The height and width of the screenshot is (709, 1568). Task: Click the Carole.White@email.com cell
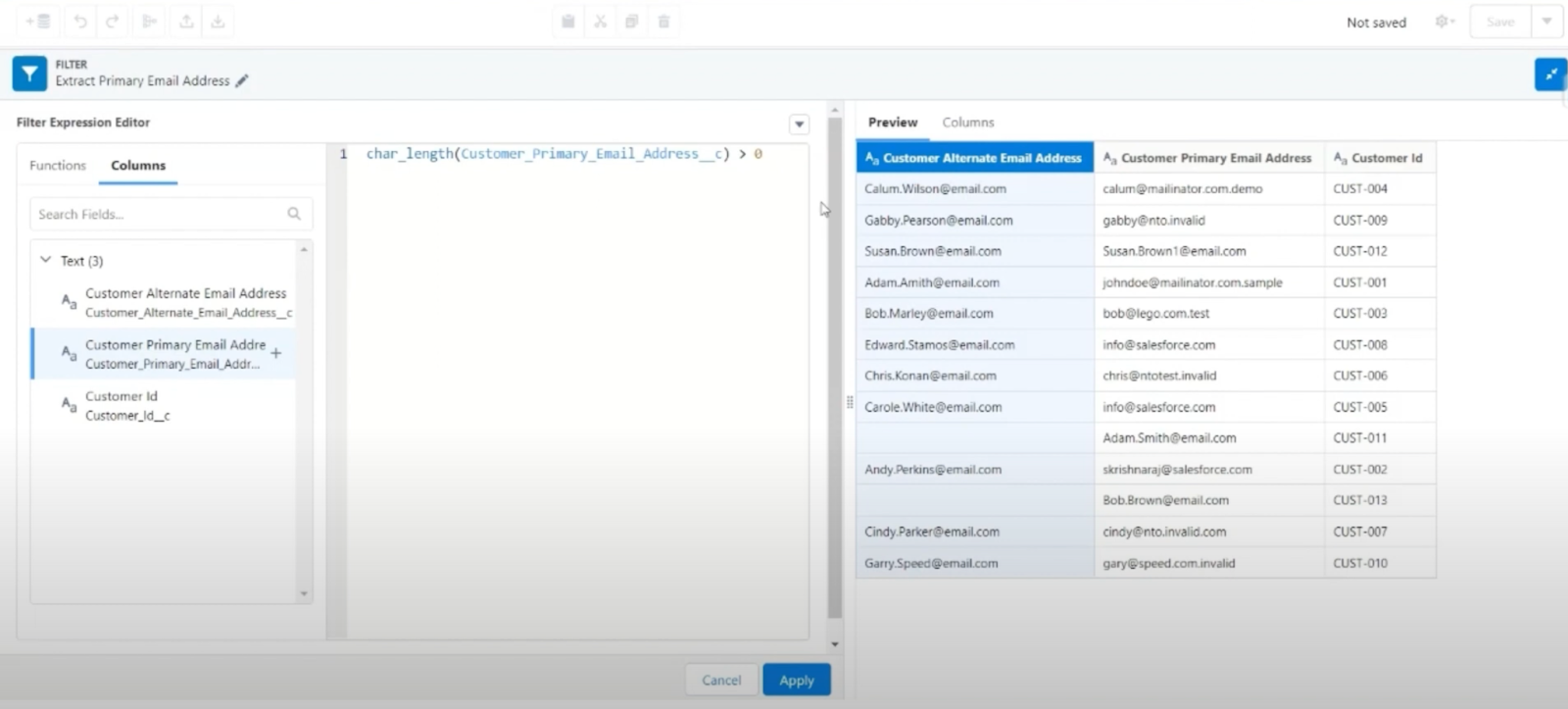[x=975, y=407]
